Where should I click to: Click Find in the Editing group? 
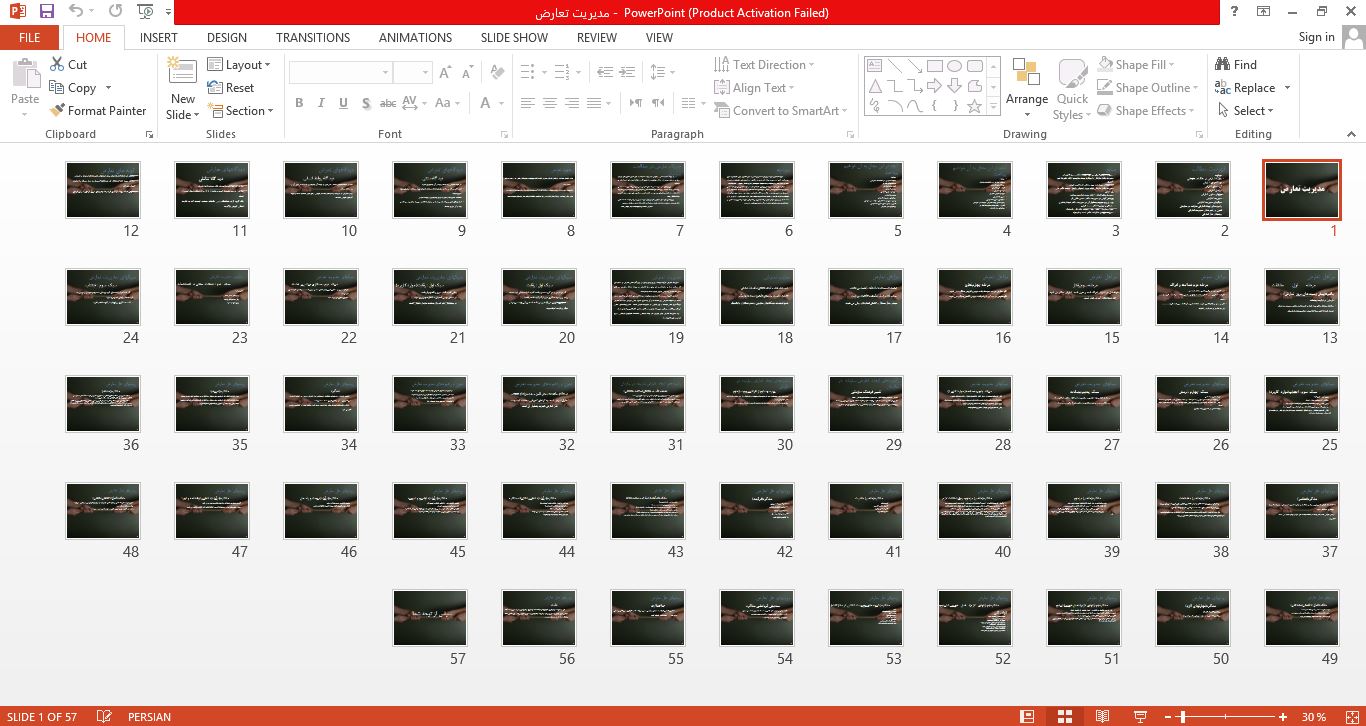pos(1236,64)
